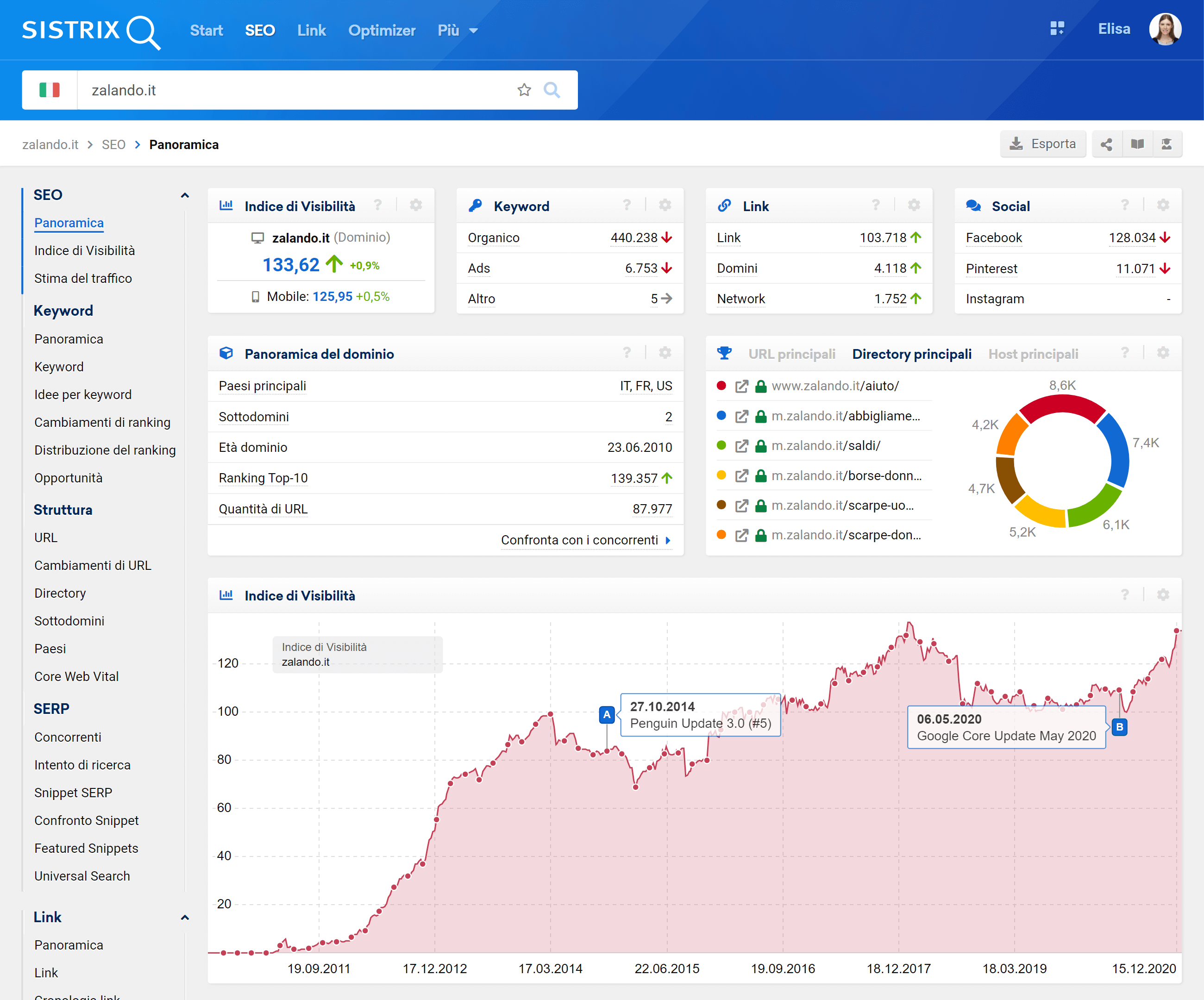Open Stima del traffico in sidebar
Viewport: 1204px width, 1000px height.
83,279
